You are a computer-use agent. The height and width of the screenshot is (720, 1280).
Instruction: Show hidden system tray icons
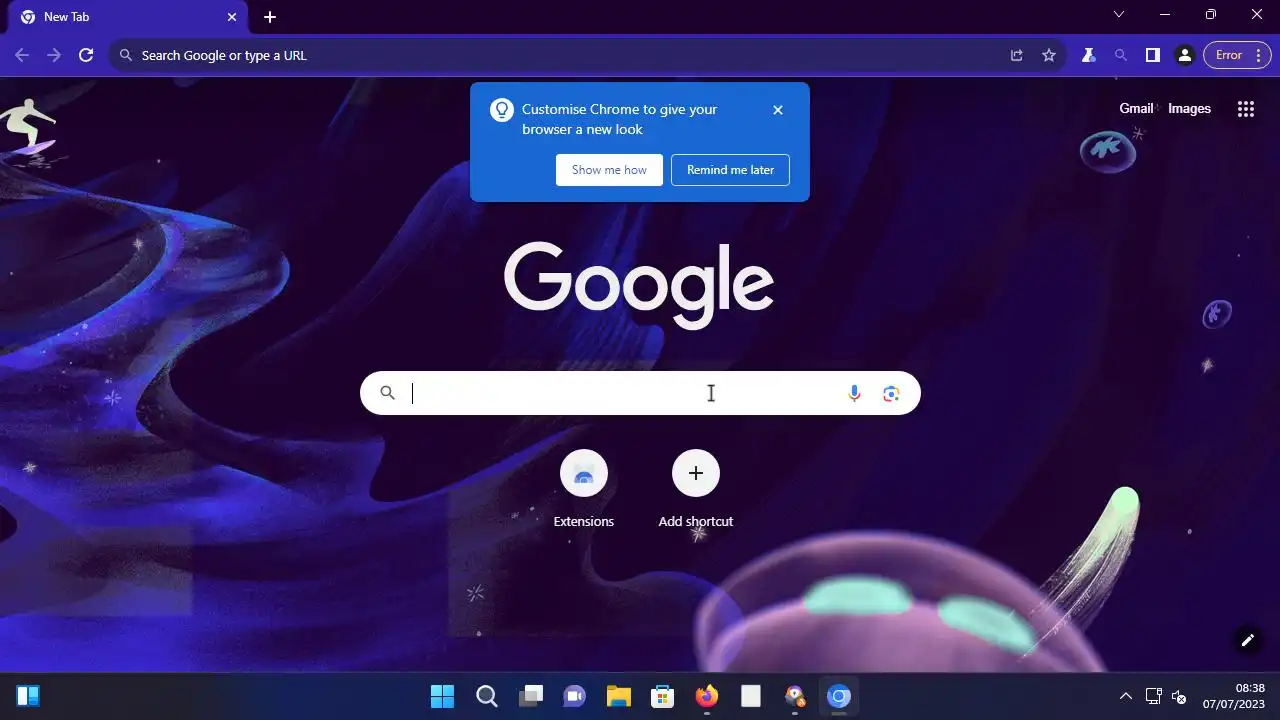[1125, 696]
